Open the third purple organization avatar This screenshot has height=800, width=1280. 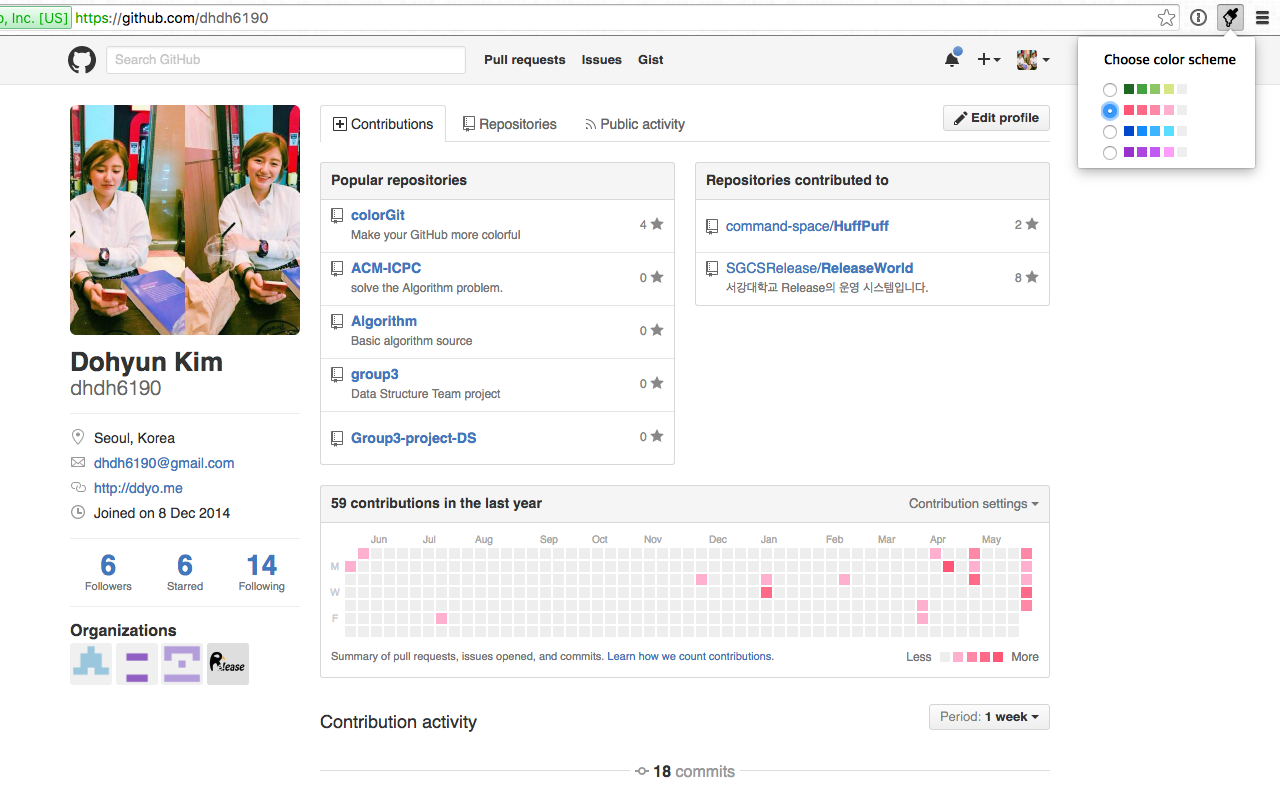[182, 664]
